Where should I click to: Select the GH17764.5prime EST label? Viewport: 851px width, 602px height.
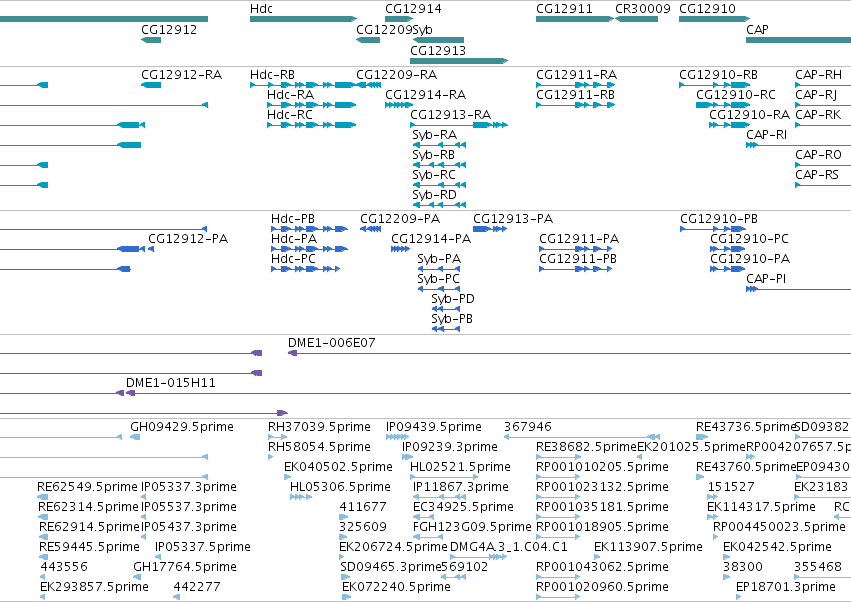tap(185, 568)
